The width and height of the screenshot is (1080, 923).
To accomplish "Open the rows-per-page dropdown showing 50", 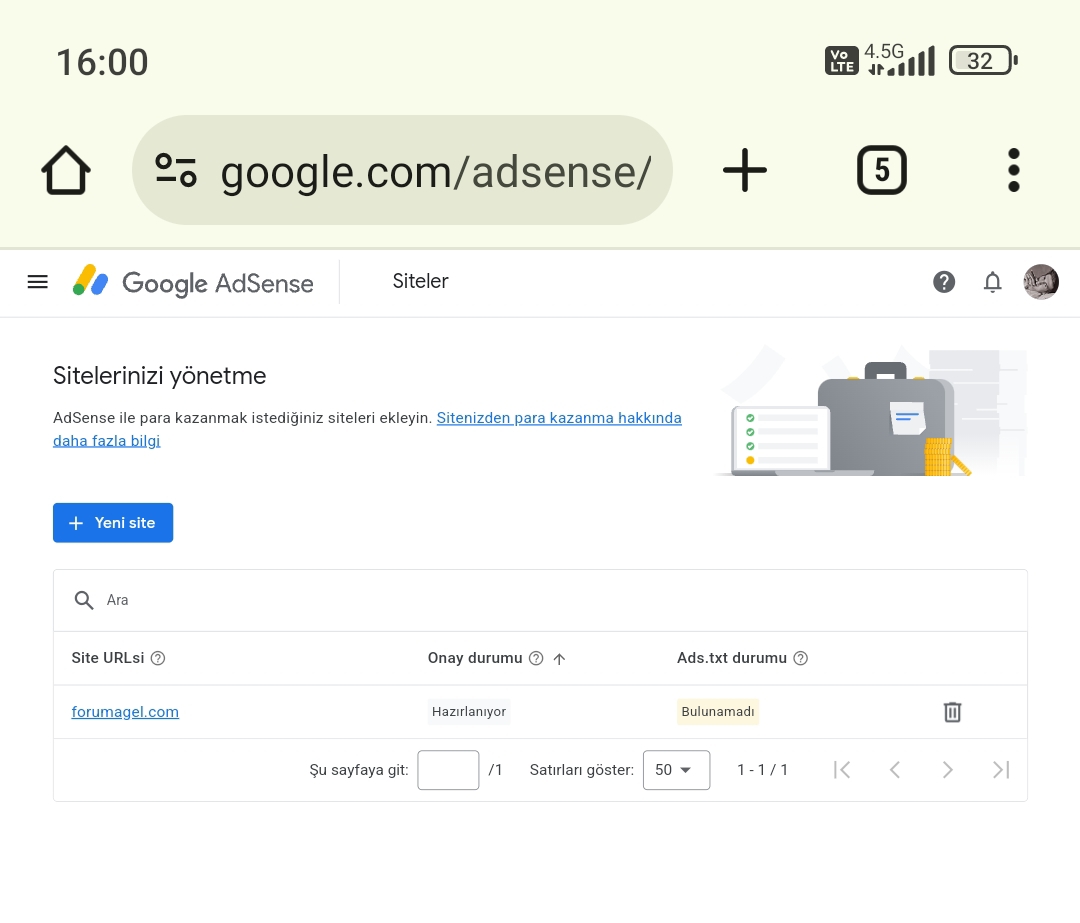I will 676,770.
